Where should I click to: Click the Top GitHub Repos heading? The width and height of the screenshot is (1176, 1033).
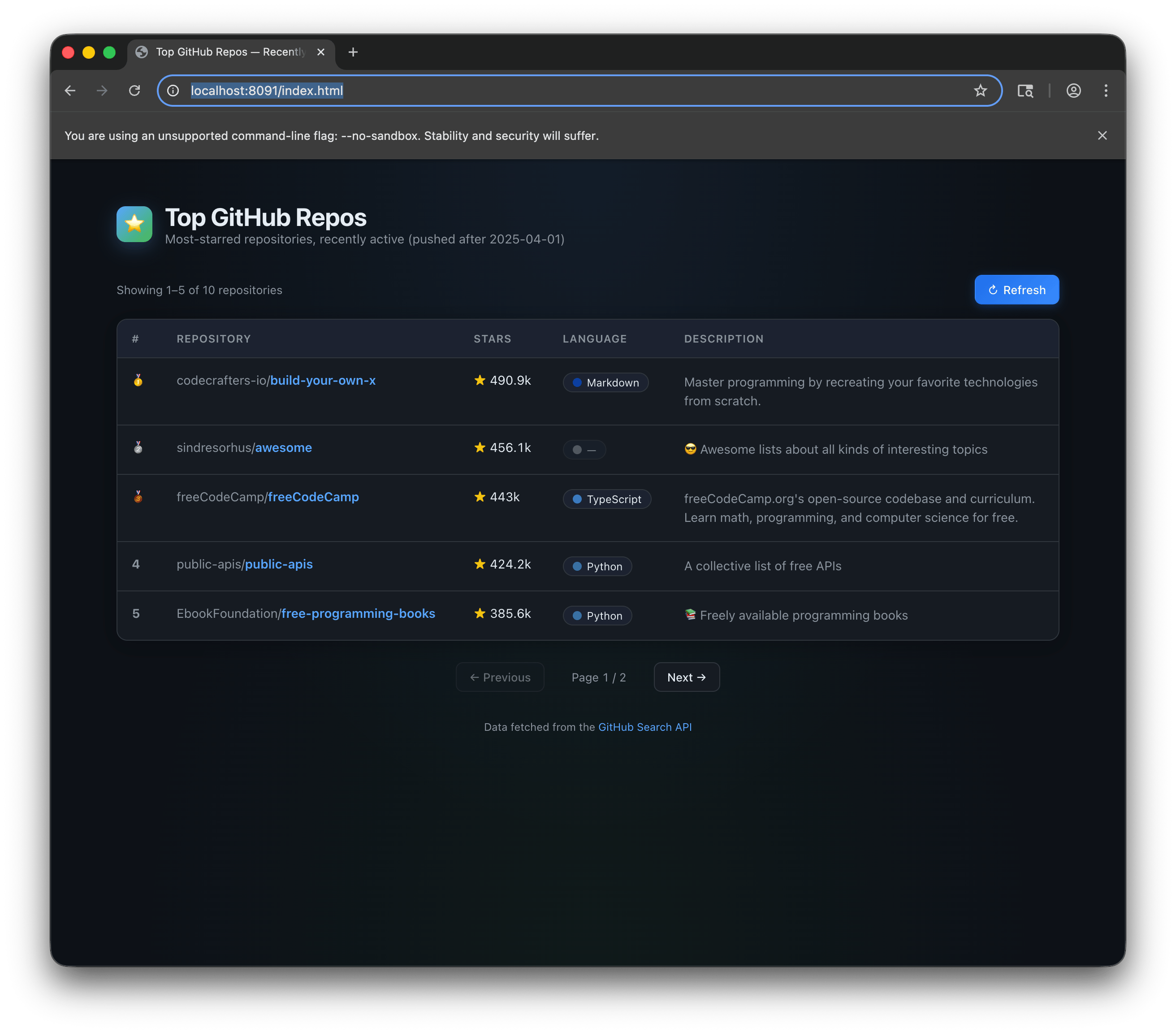click(266, 217)
